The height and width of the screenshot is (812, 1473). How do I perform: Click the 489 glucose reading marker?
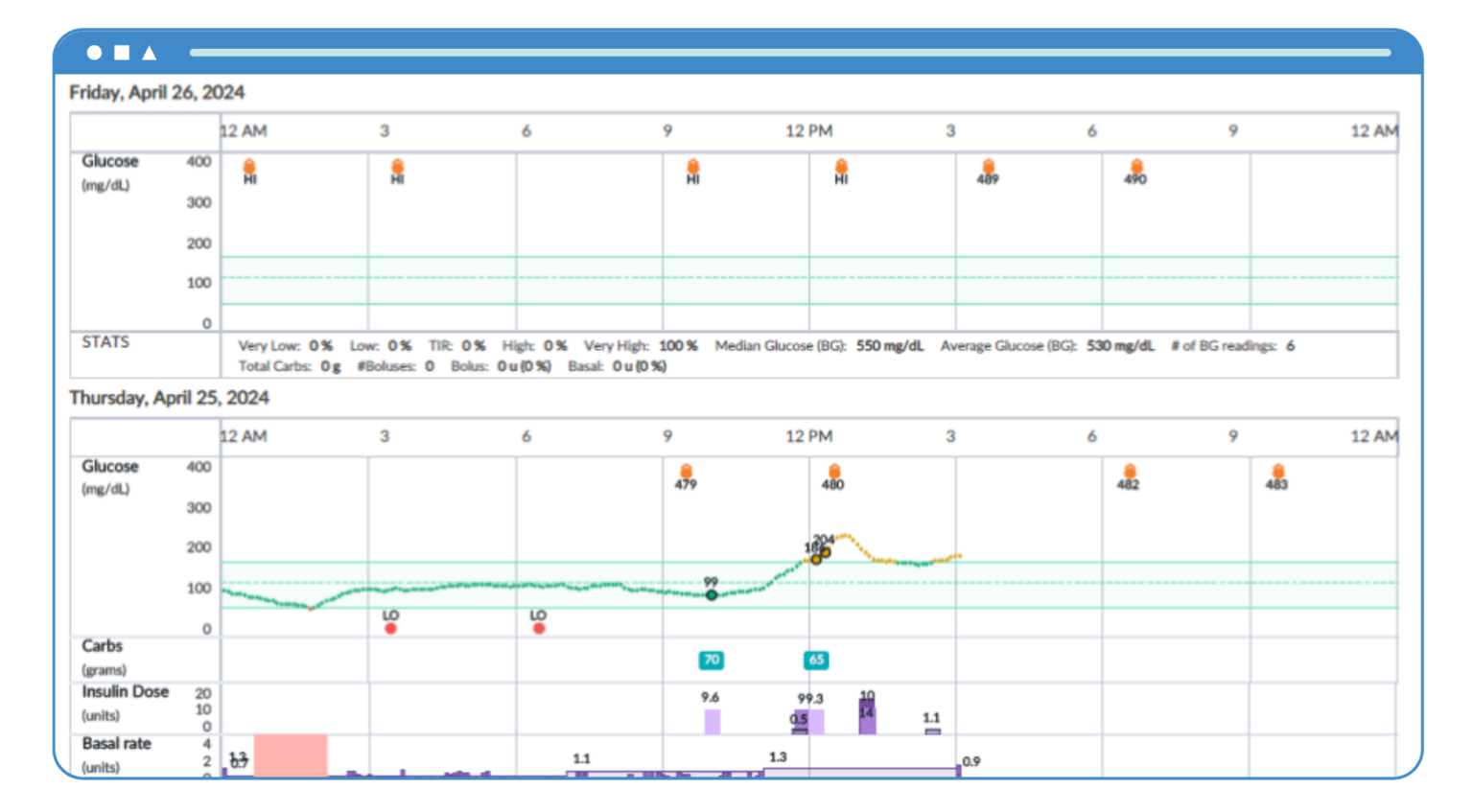click(989, 167)
